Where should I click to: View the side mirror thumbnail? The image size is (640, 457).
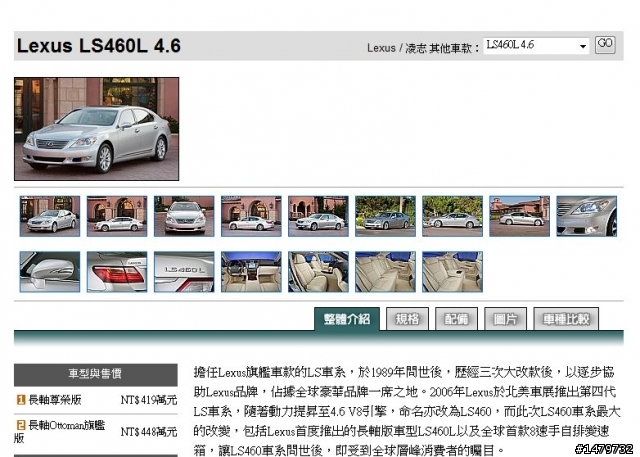tap(50, 272)
